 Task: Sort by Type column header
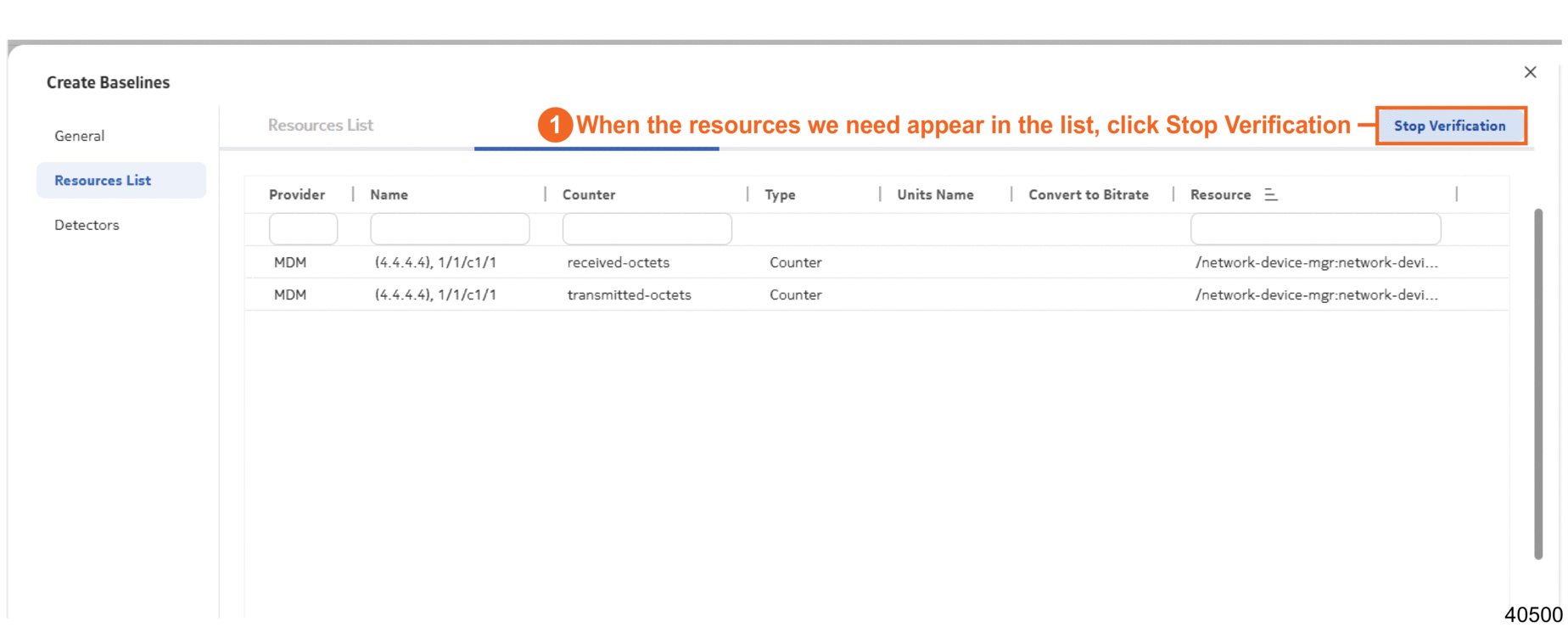coord(780,194)
